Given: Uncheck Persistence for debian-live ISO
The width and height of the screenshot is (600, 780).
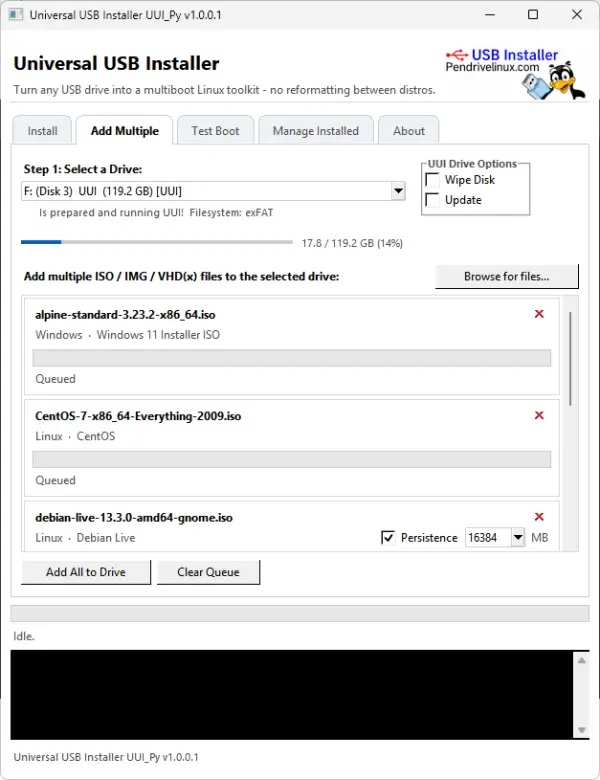Looking at the screenshot, I should [388, 538].
